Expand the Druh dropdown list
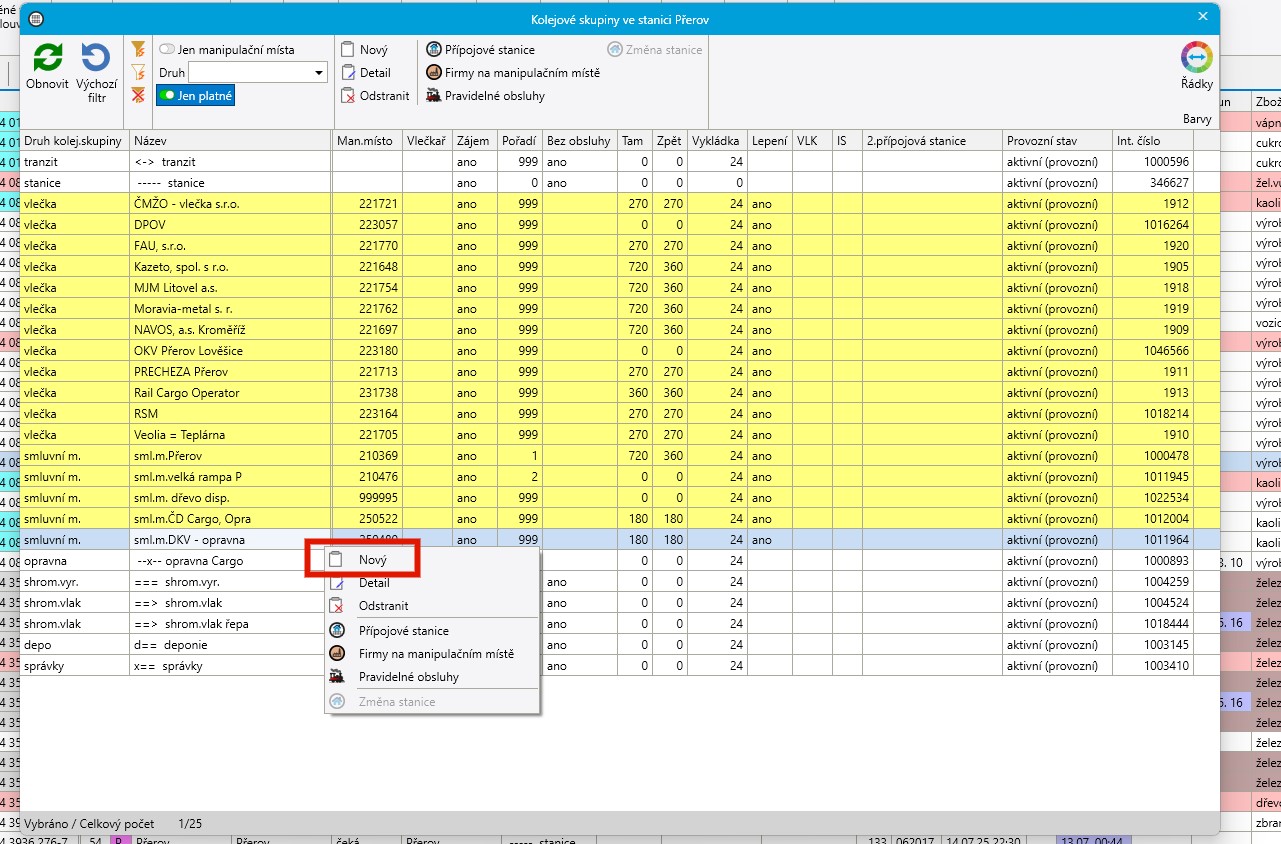 [x=320, y=73]
